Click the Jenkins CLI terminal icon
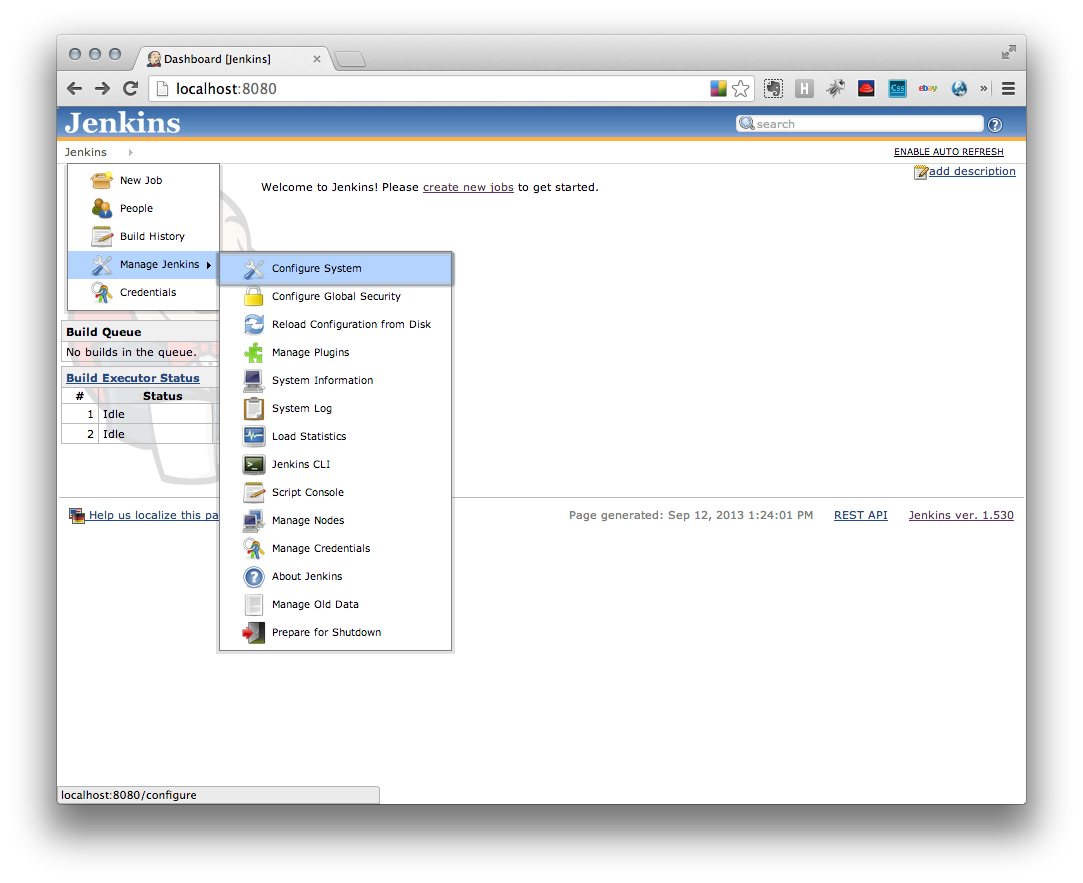The height and width of the screenshot is (883, 1083). click(x=253, y=464)
